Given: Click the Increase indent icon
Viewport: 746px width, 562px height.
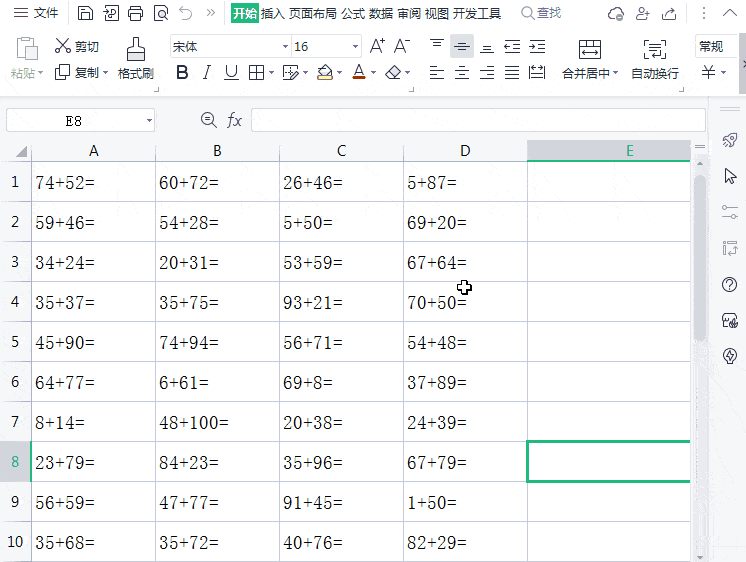Looking at the screenshot, I should click(x=537, y=47).
